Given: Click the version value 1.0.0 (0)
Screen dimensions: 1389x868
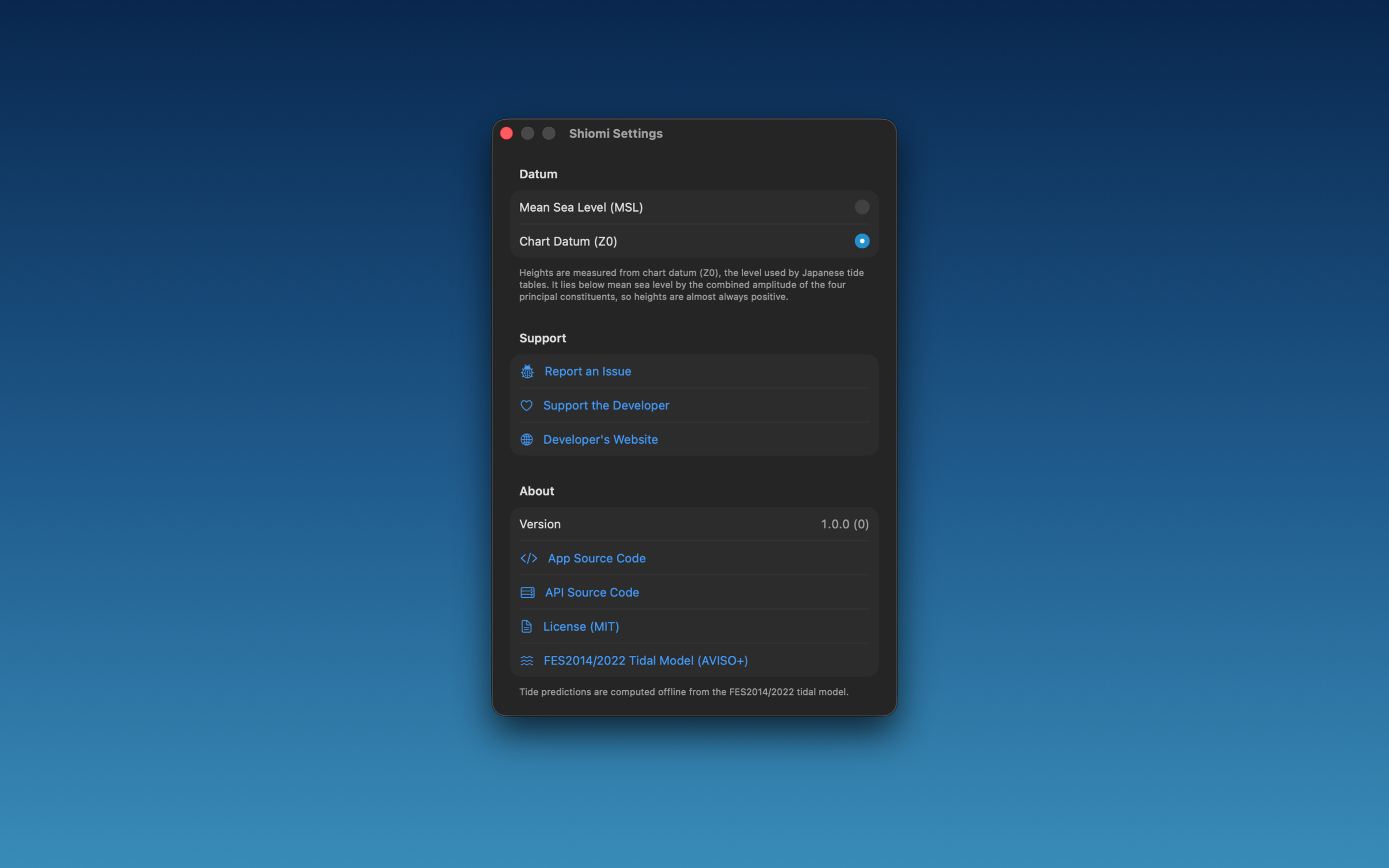Looking at the screenshot, I should click(844, 524).
